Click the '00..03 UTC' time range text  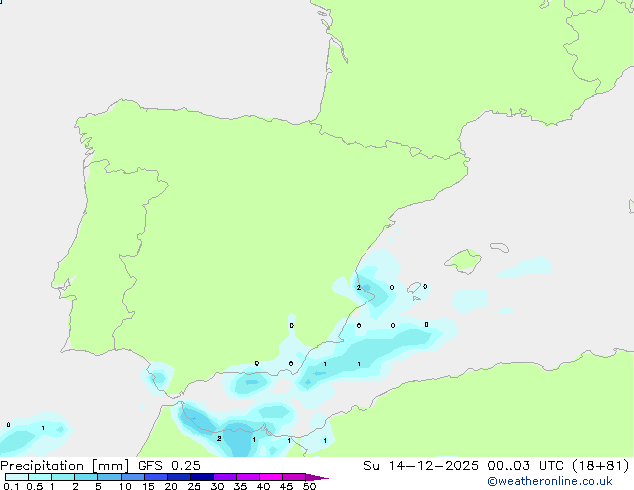525,466
